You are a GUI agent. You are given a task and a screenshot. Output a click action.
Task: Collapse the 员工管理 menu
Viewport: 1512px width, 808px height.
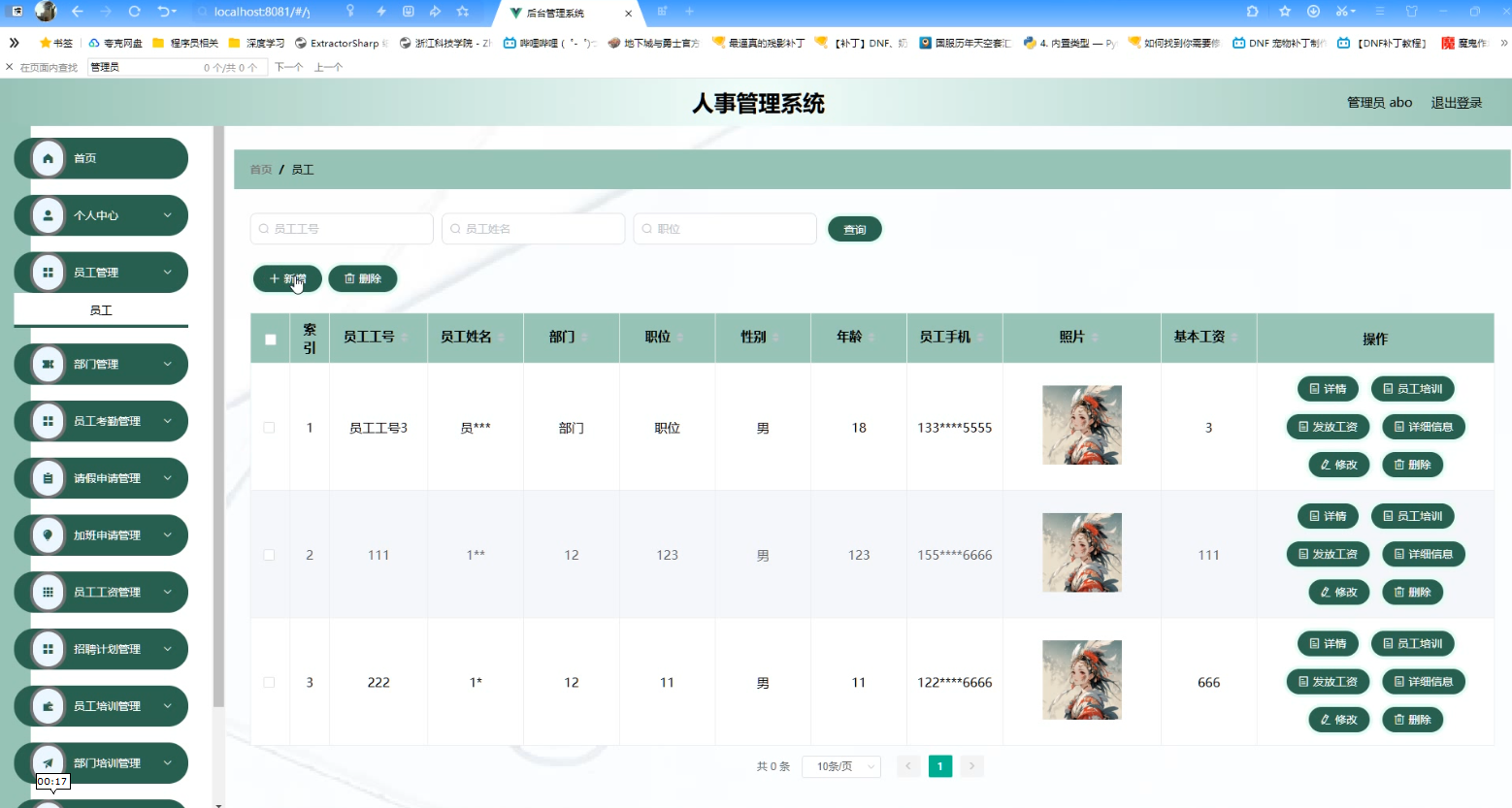click(168, 273)
